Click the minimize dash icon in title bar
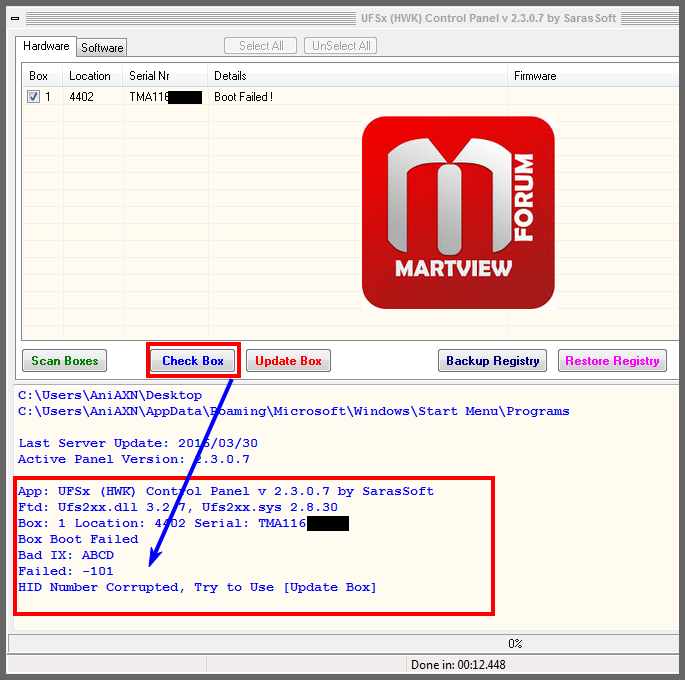Screen dimensions: 685x680 point(15,18)
